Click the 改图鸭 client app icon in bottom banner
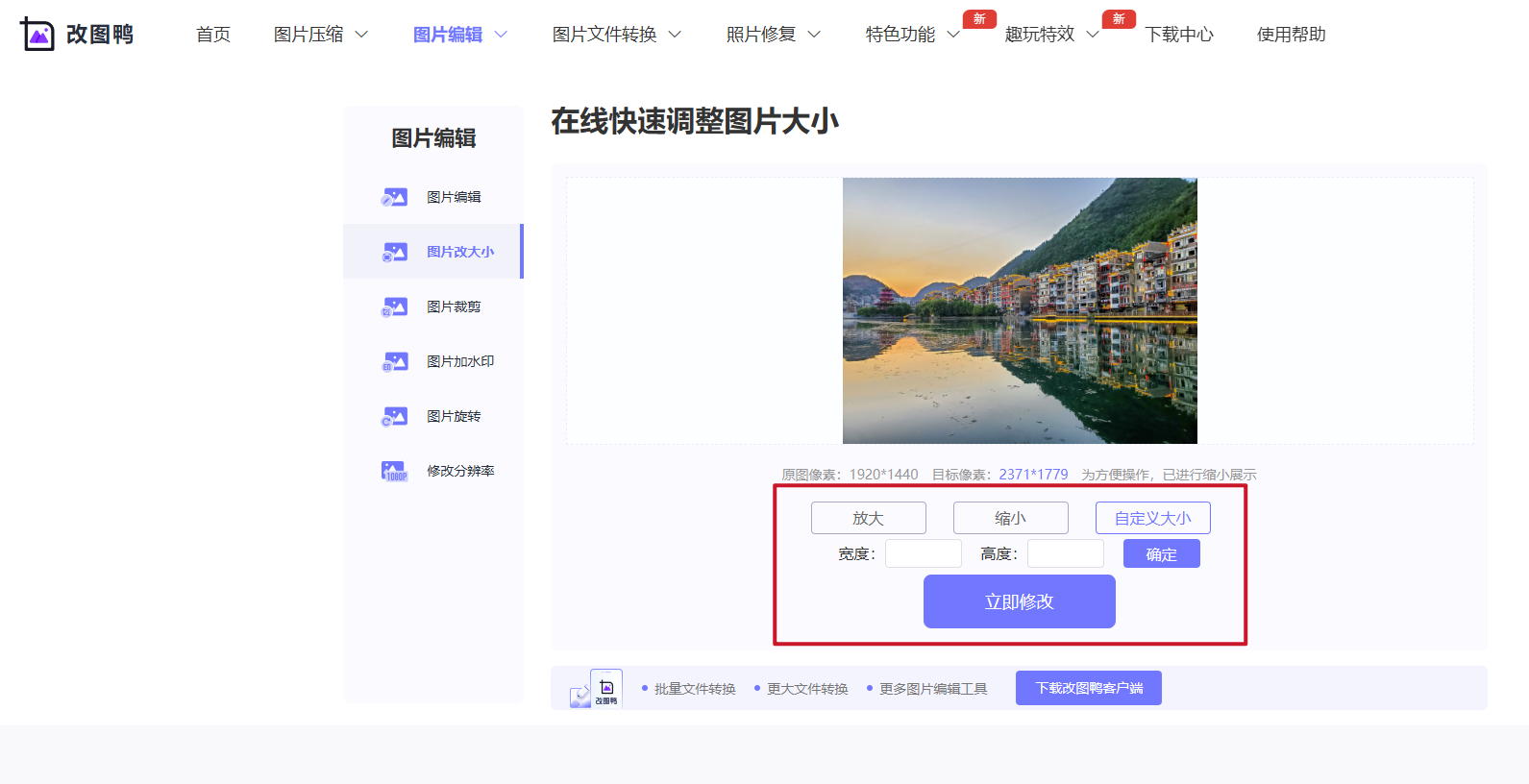The height and width of the screenshot is (784, 1529). 605,688
